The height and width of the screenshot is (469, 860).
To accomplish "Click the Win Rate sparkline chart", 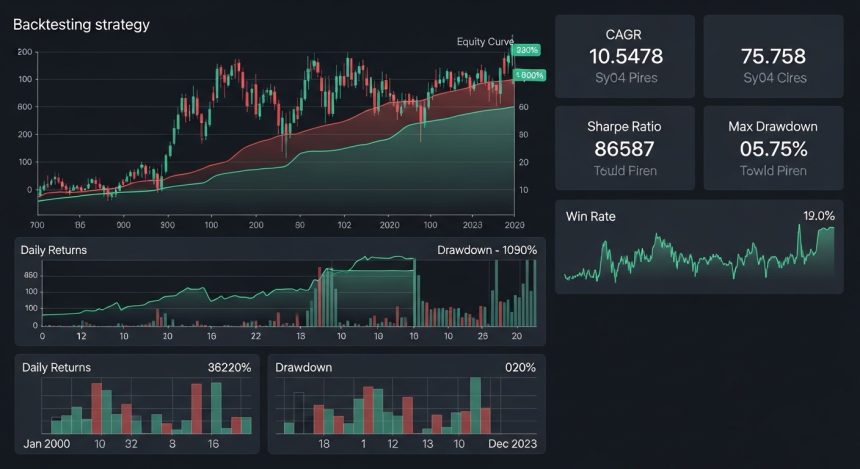I will coord(699,252).
